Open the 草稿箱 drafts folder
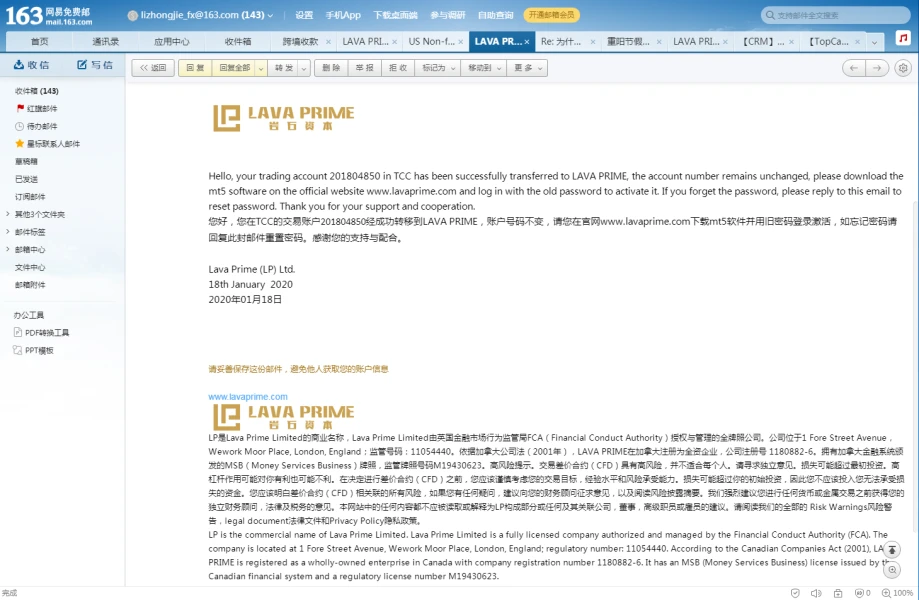919x600 pixels. pos(26,161)
